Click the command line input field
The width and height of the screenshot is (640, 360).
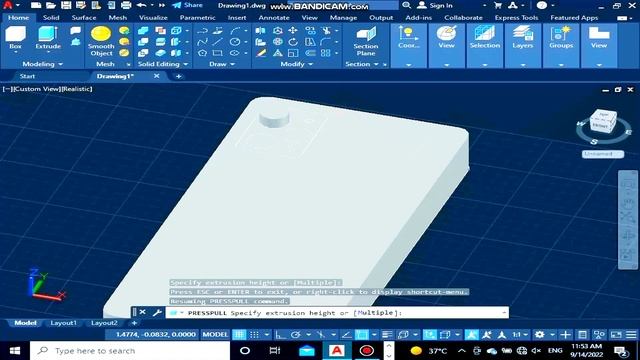point(337,313)
